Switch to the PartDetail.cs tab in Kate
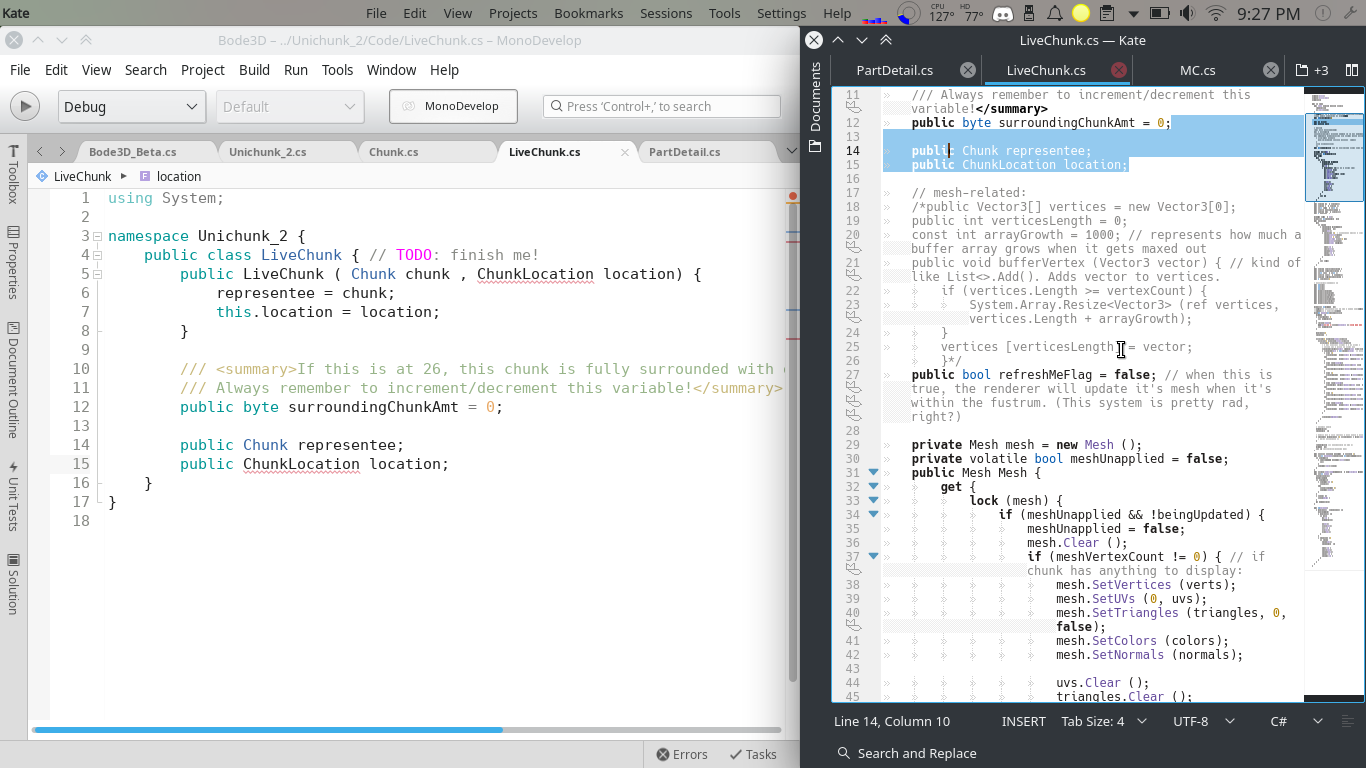Image resolution: width=1366 pixels, height=768 pixels. pos(894,70)
